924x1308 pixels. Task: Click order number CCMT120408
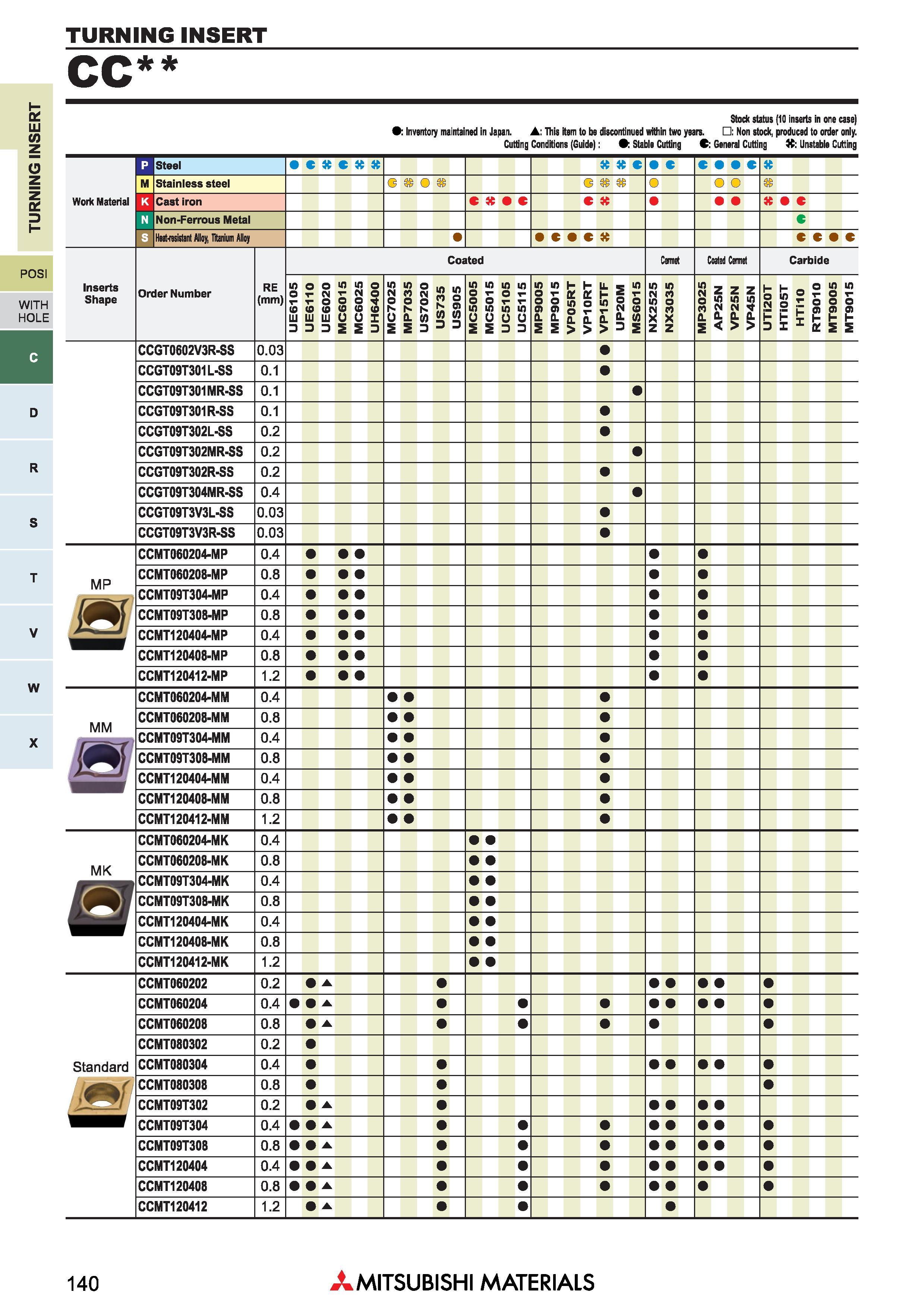(173, 1186)
